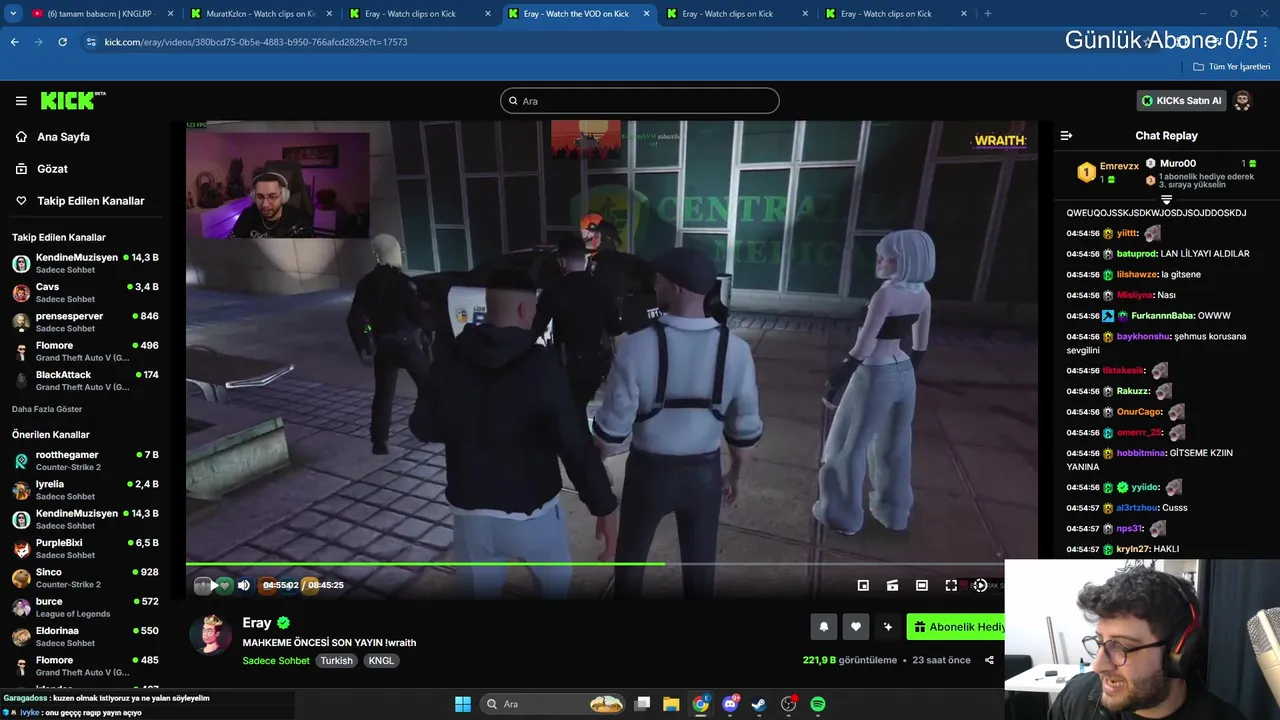This screenshot has height=720, width=1280.
Task: Click the play button on the video
Action: click(213, 585)
